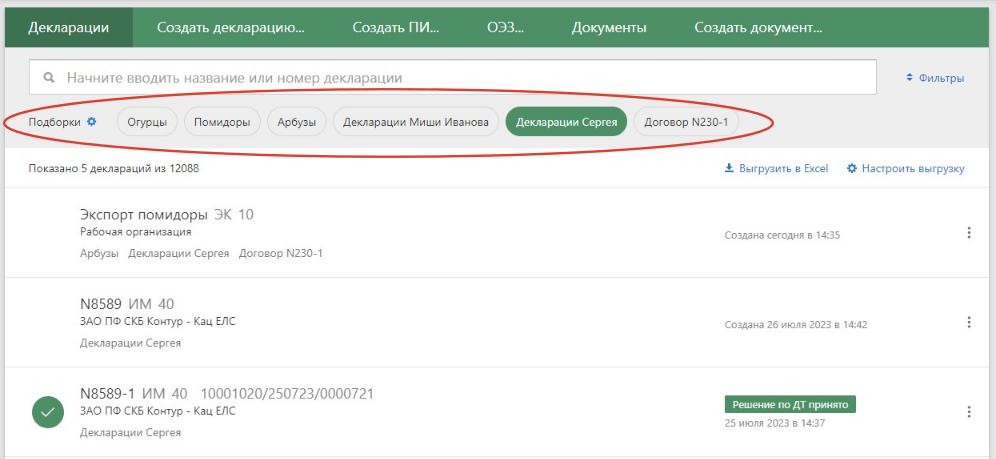Image resolution: width=996 pixels, height=459 pixels.
Task: Click the Решение по ДТ принято badge
Action: pyautogui.click(x=790, y=404)
